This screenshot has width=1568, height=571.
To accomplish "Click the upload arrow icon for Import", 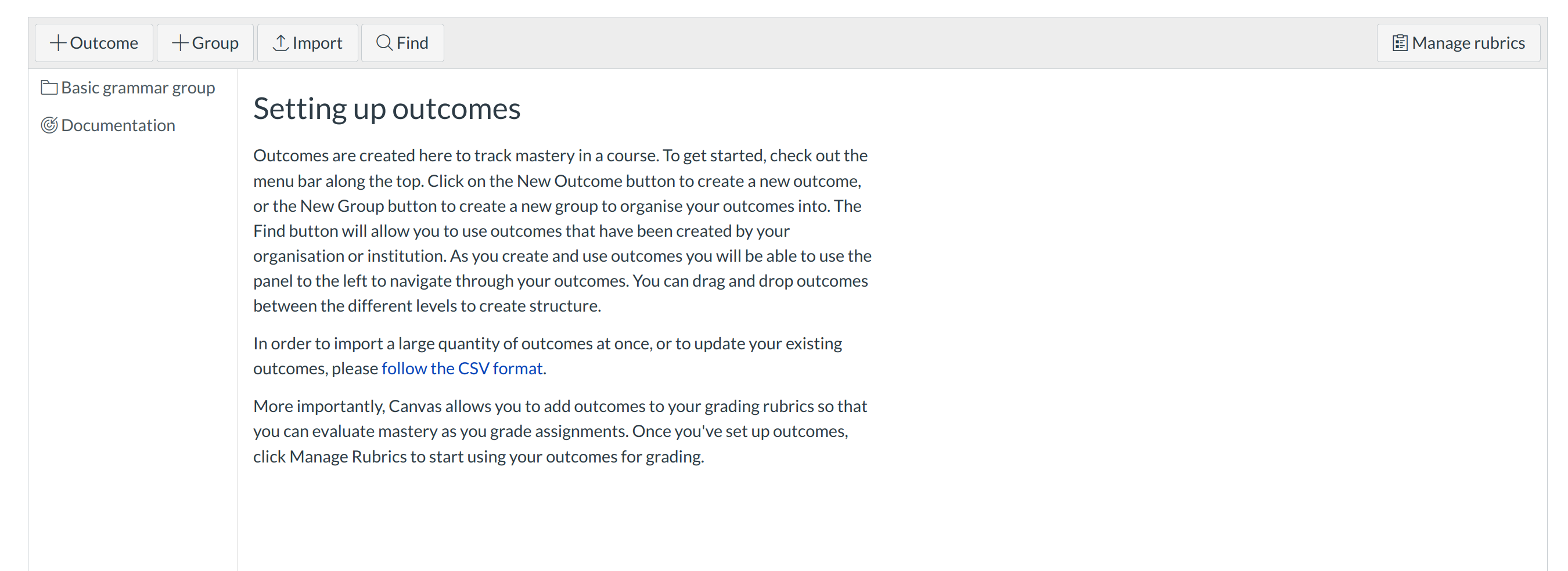I will point(280,43).
